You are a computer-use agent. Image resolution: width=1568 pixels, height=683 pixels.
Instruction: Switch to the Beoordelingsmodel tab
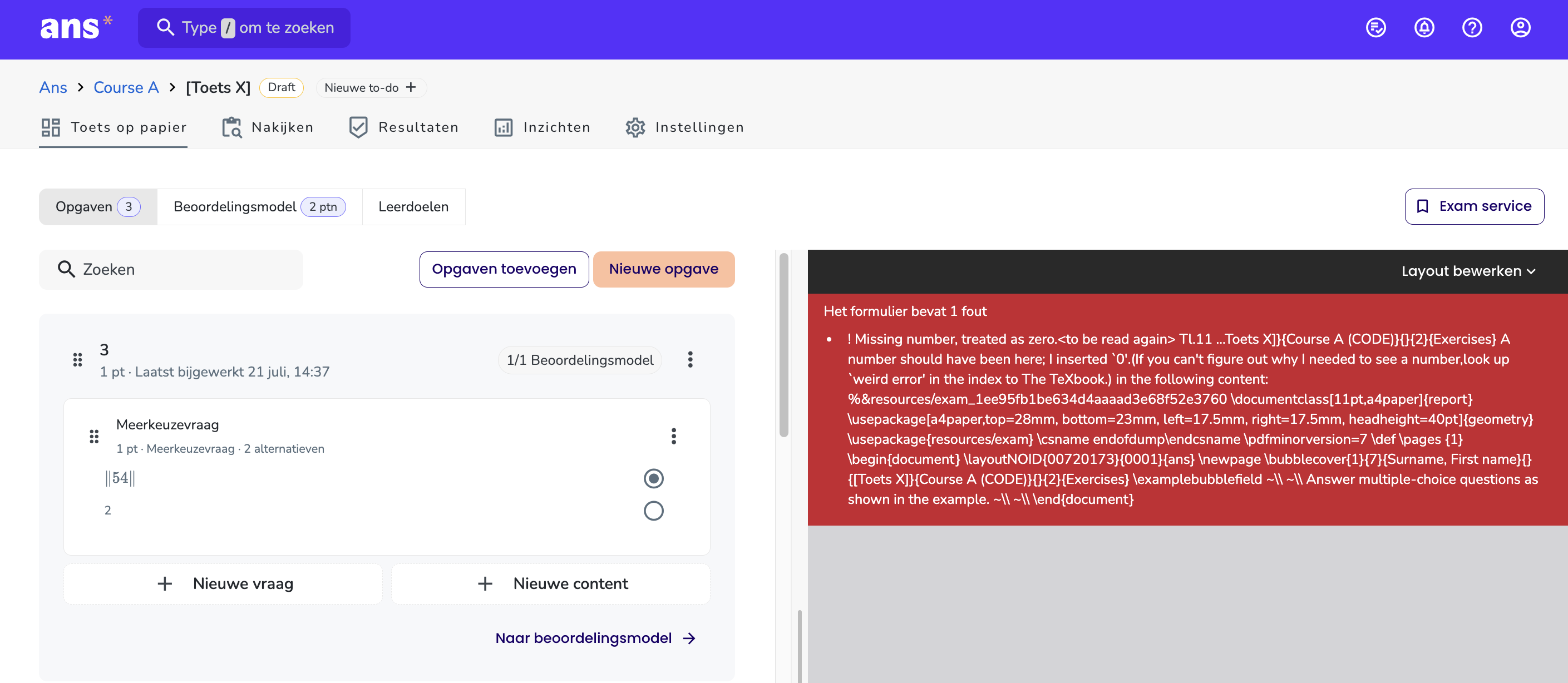(260, 207)
